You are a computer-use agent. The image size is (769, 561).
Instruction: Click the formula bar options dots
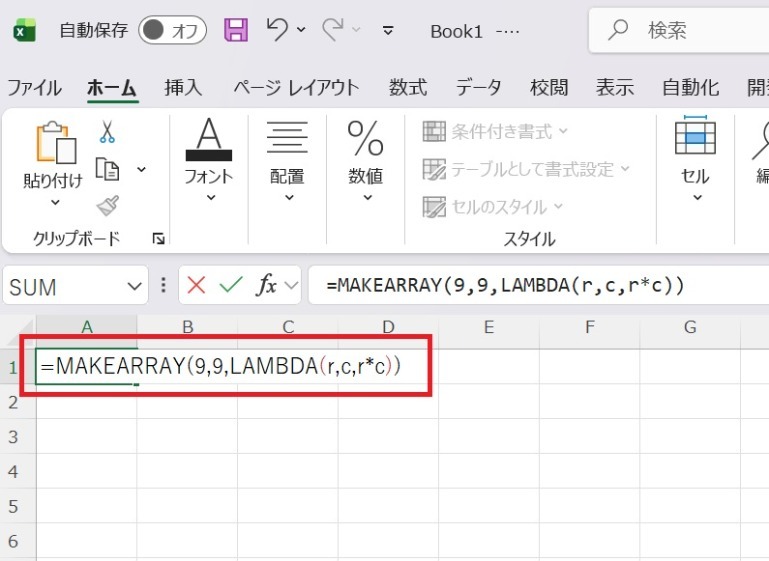pyautogui.click(x=163, y=285)
